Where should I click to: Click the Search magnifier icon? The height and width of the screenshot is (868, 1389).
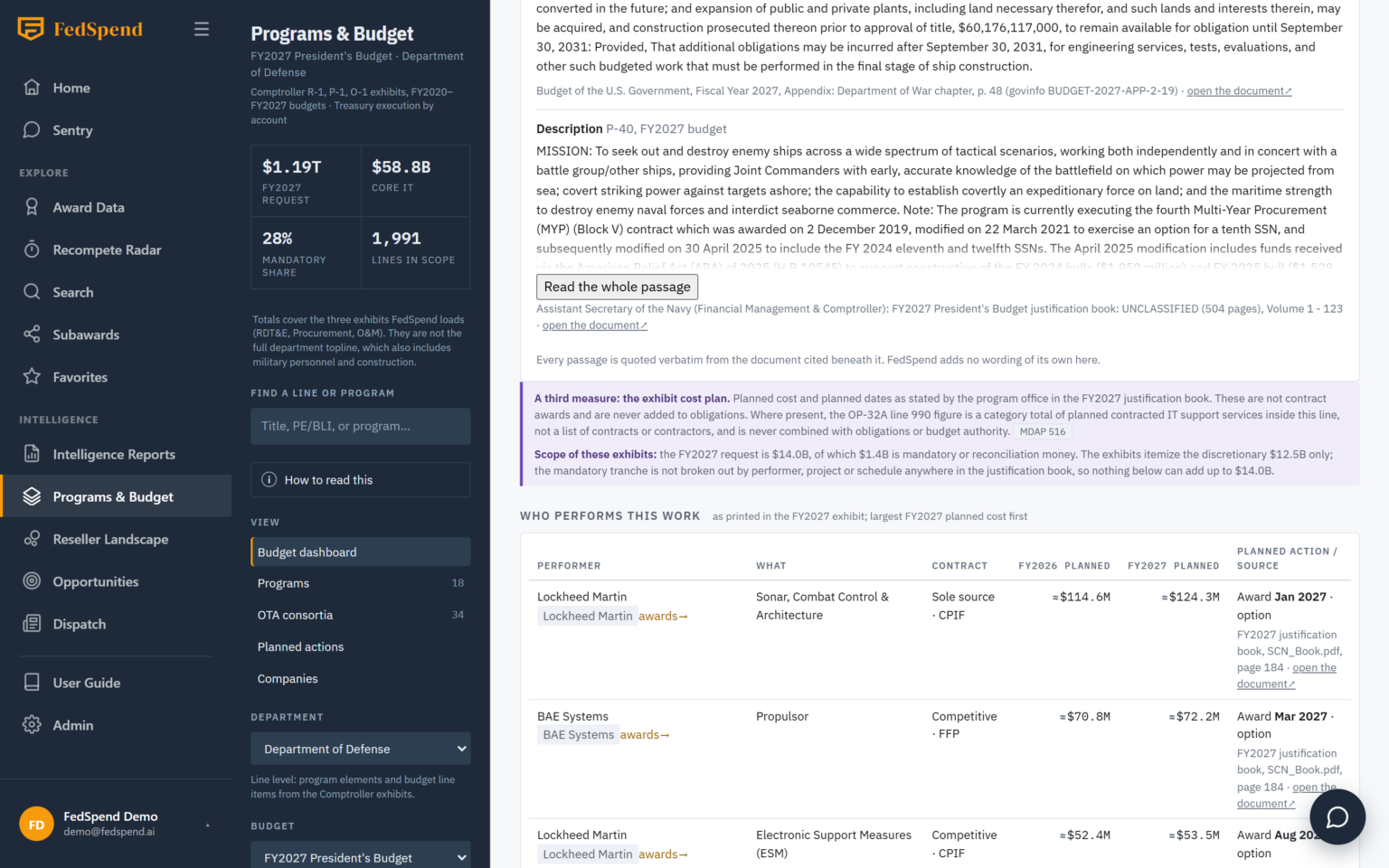32,292
